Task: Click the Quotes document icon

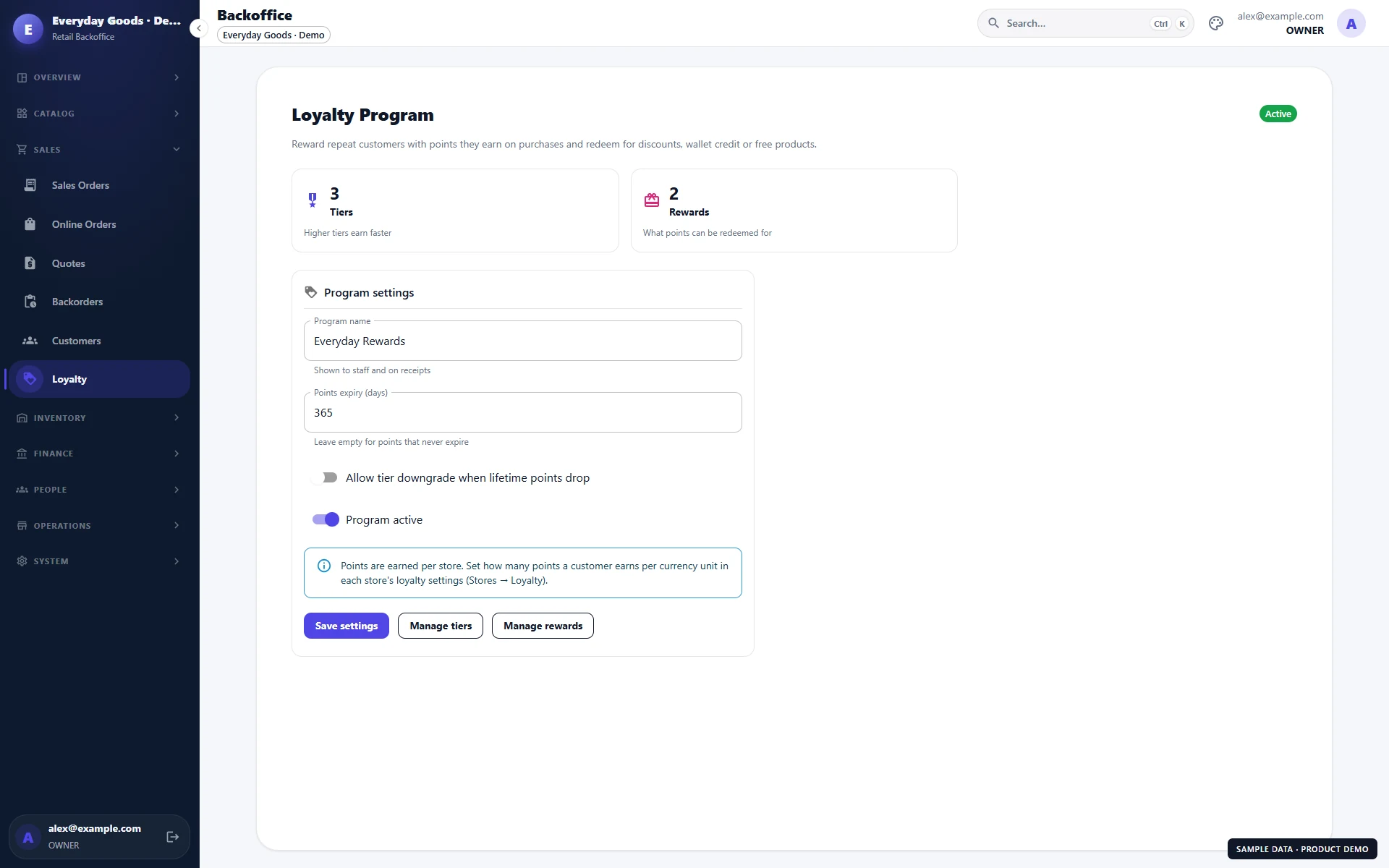Action: click(30, 263)
